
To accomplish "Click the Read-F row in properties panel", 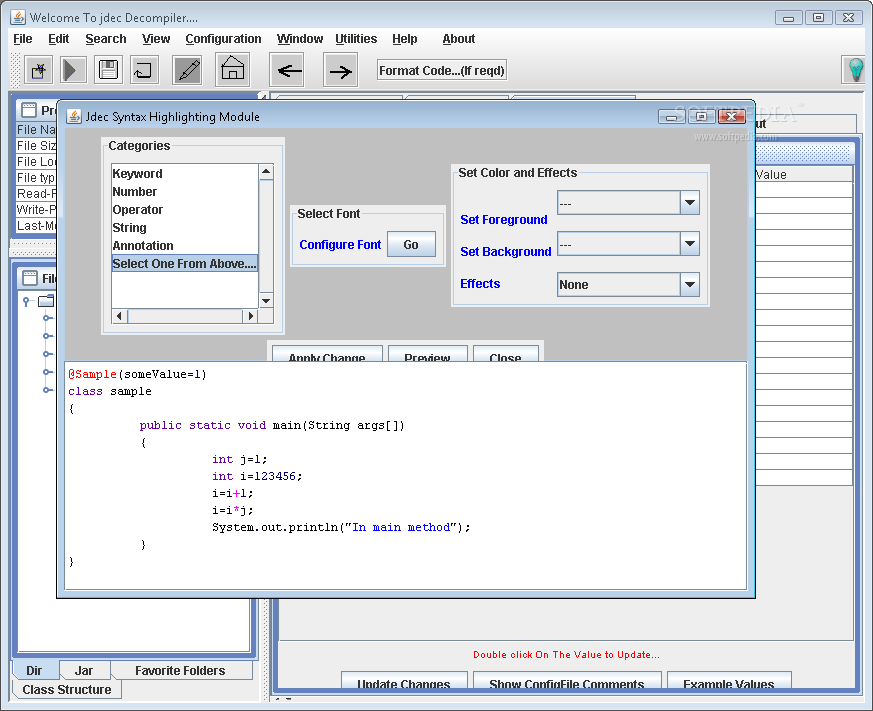I will 36,193.
